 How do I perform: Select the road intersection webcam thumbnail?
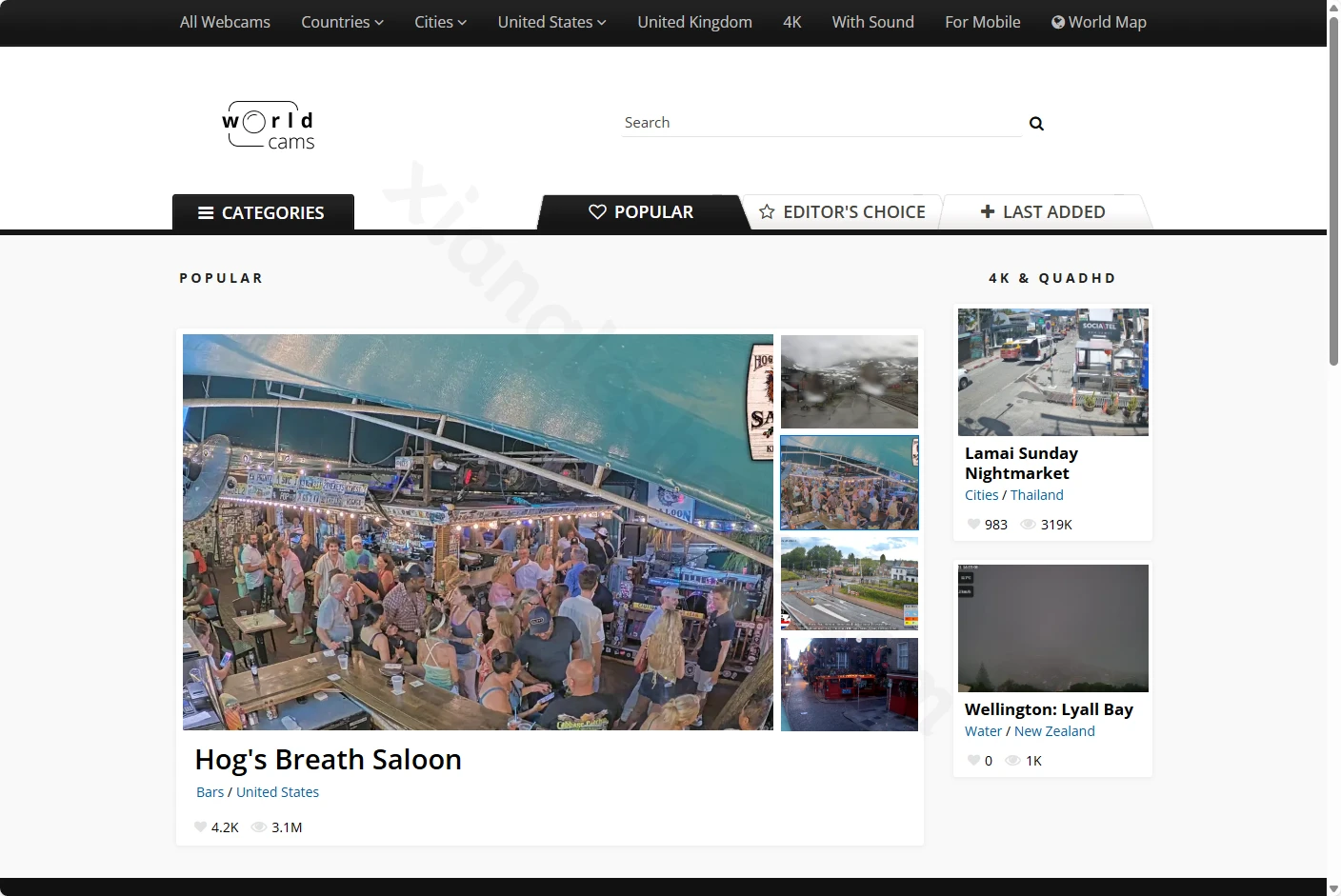tap(850, 583)
